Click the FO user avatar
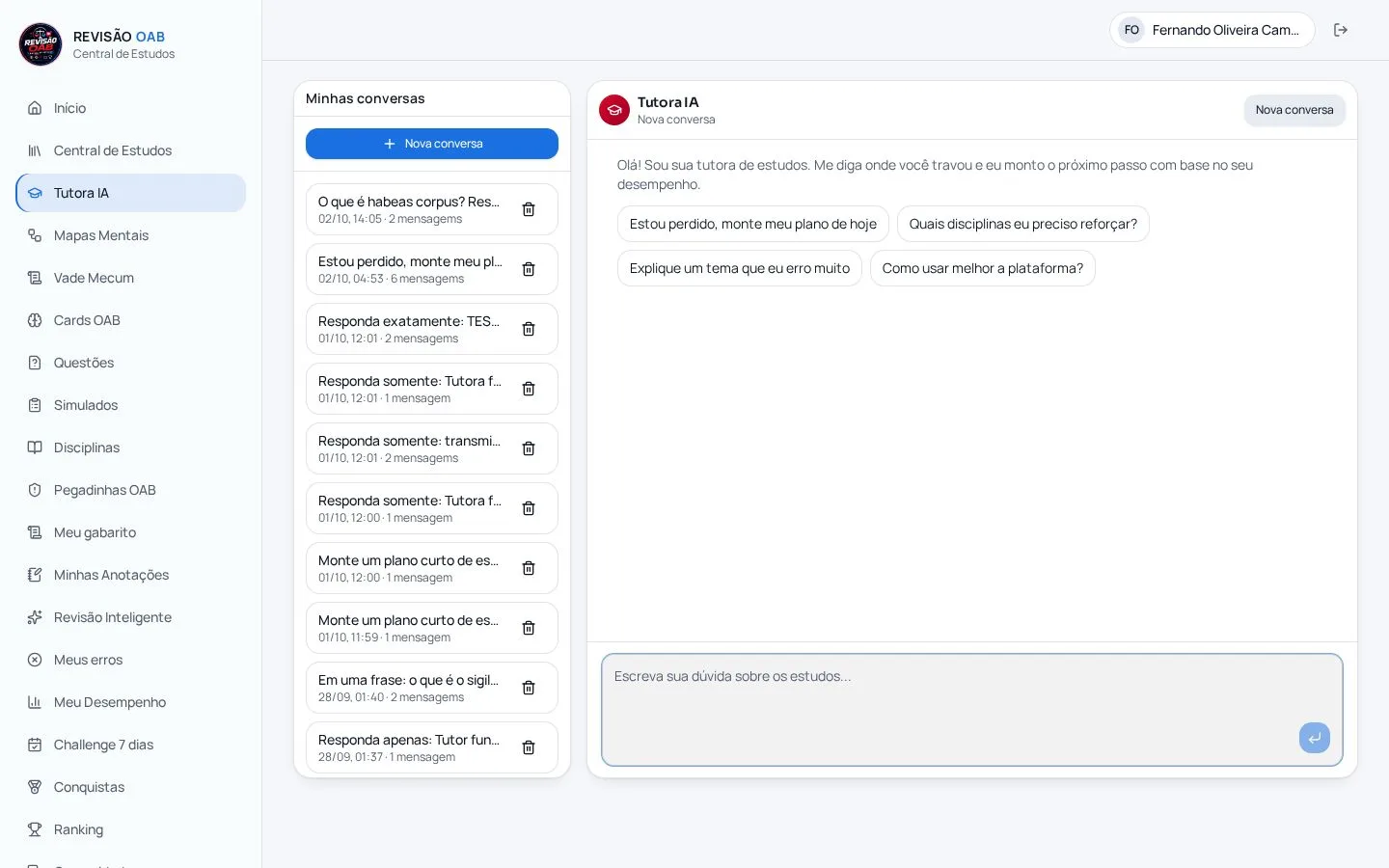 coord(1131,30)
